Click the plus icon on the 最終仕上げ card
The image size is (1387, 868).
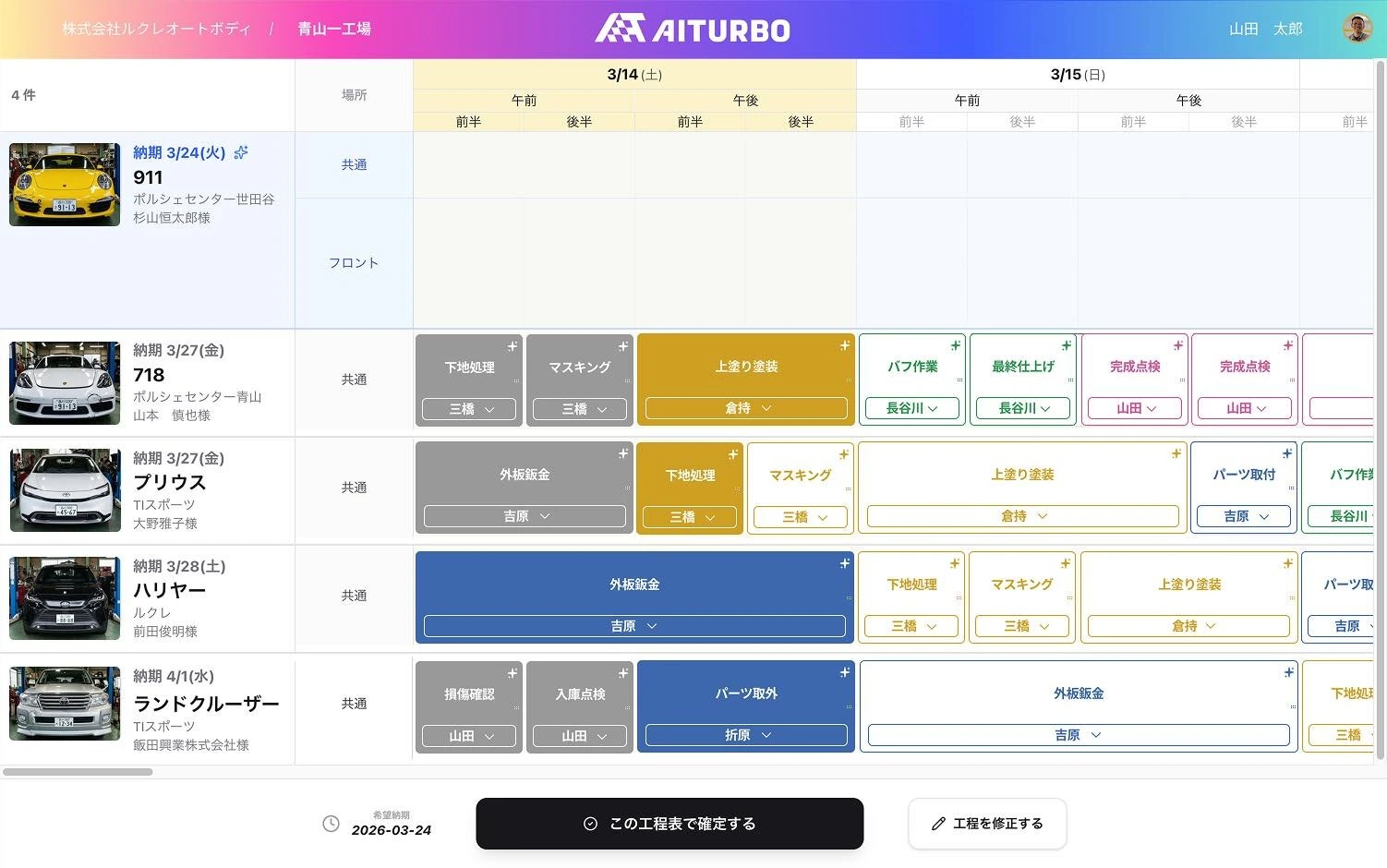coord(1067,345)
